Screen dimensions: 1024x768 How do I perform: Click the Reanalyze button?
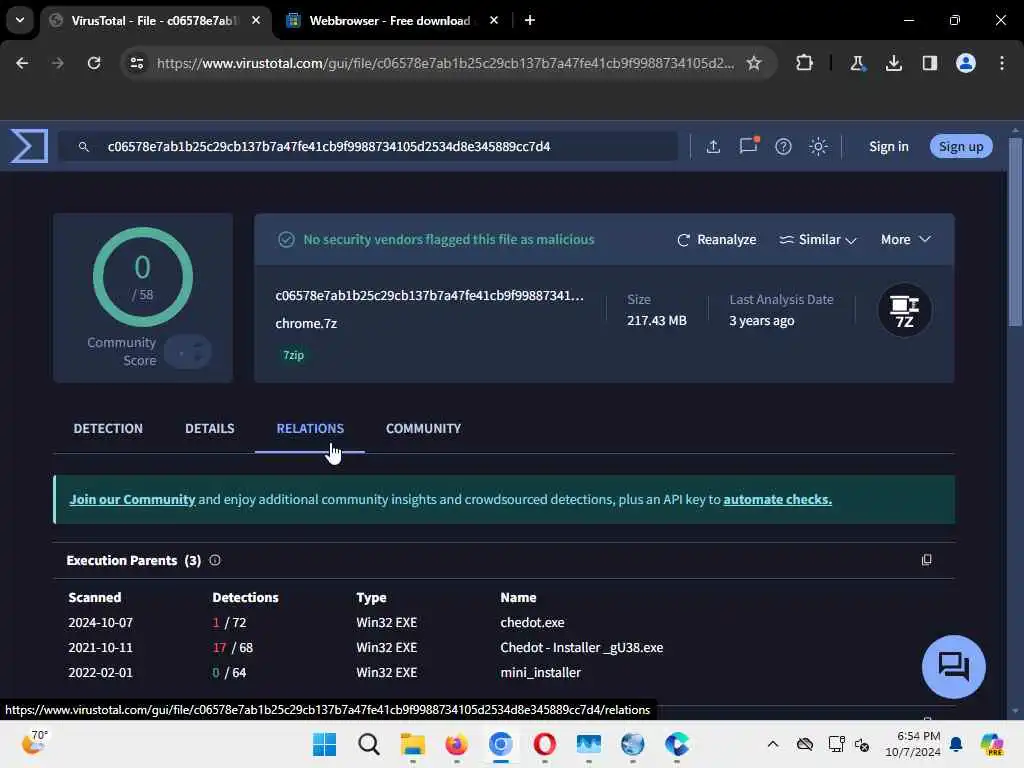click(716, 240)
